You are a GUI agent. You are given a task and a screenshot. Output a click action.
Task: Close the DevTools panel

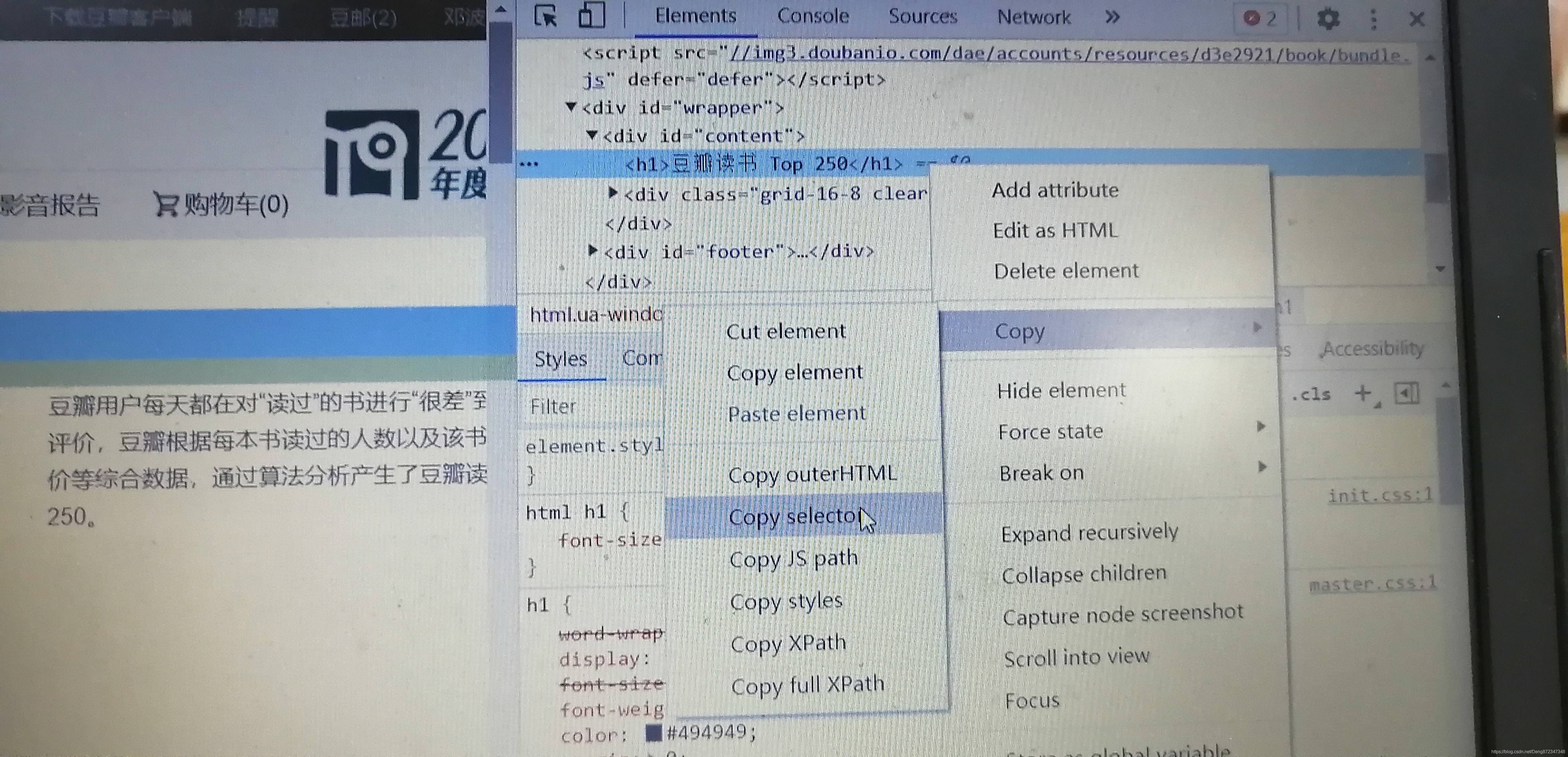1417,19
